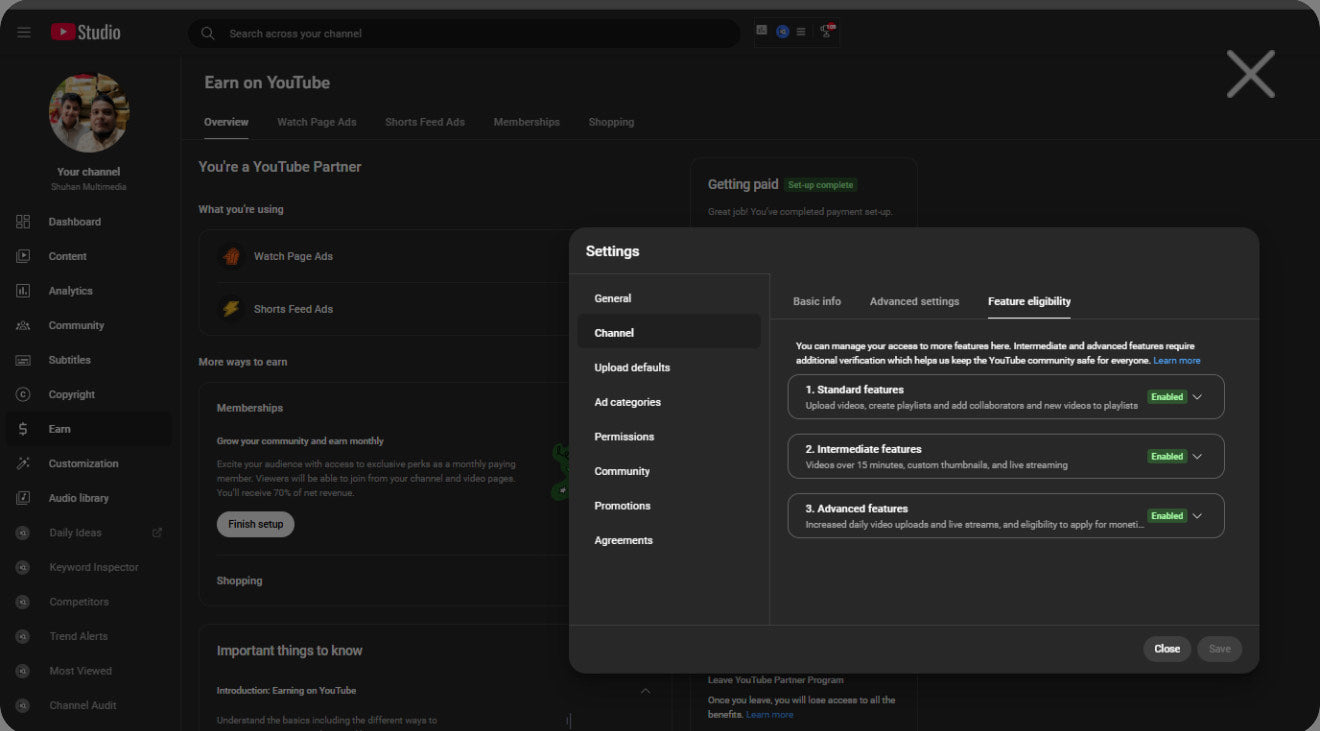Select Upload defaults in Settings
This screenshot has width=1320, height=731.
(669, 367)
